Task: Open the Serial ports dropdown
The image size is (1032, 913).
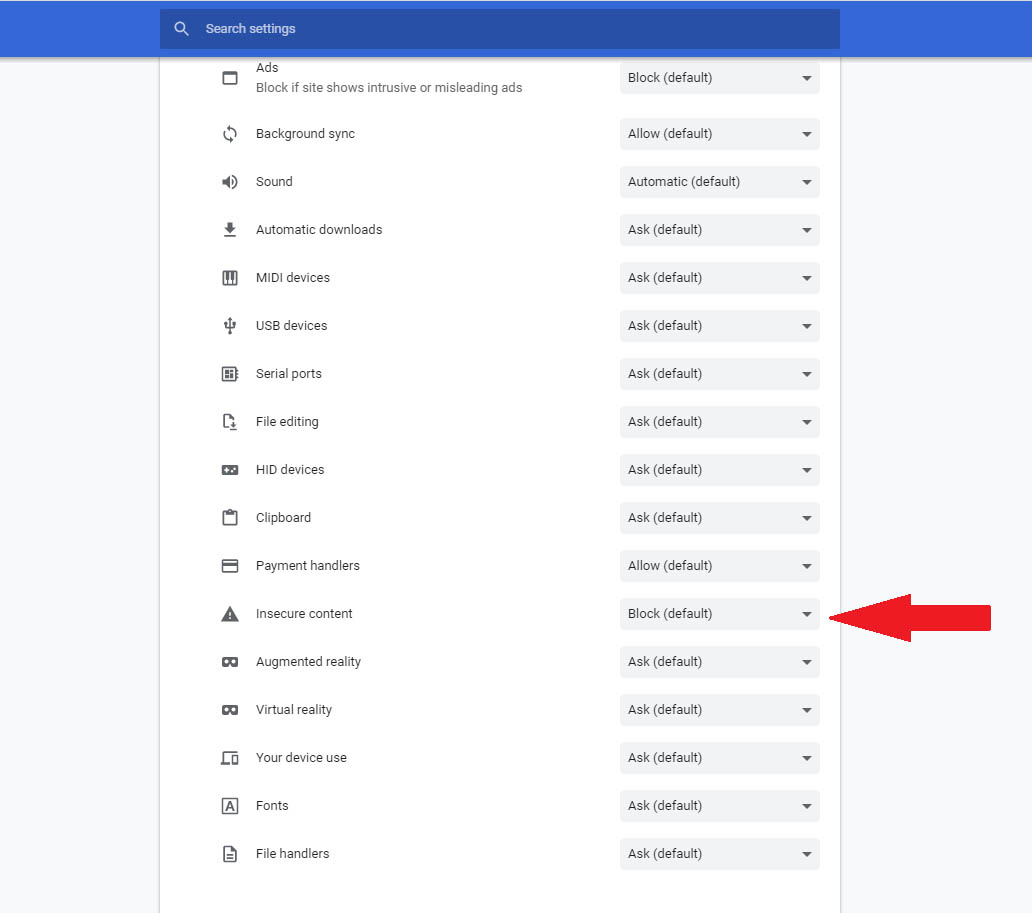Action: coord(719,373)
